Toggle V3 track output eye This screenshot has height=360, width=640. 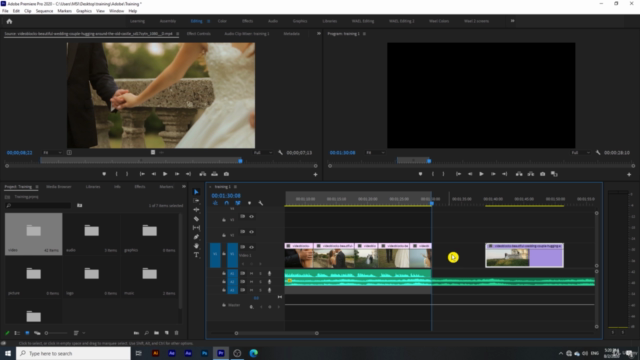tap(251, 216)
